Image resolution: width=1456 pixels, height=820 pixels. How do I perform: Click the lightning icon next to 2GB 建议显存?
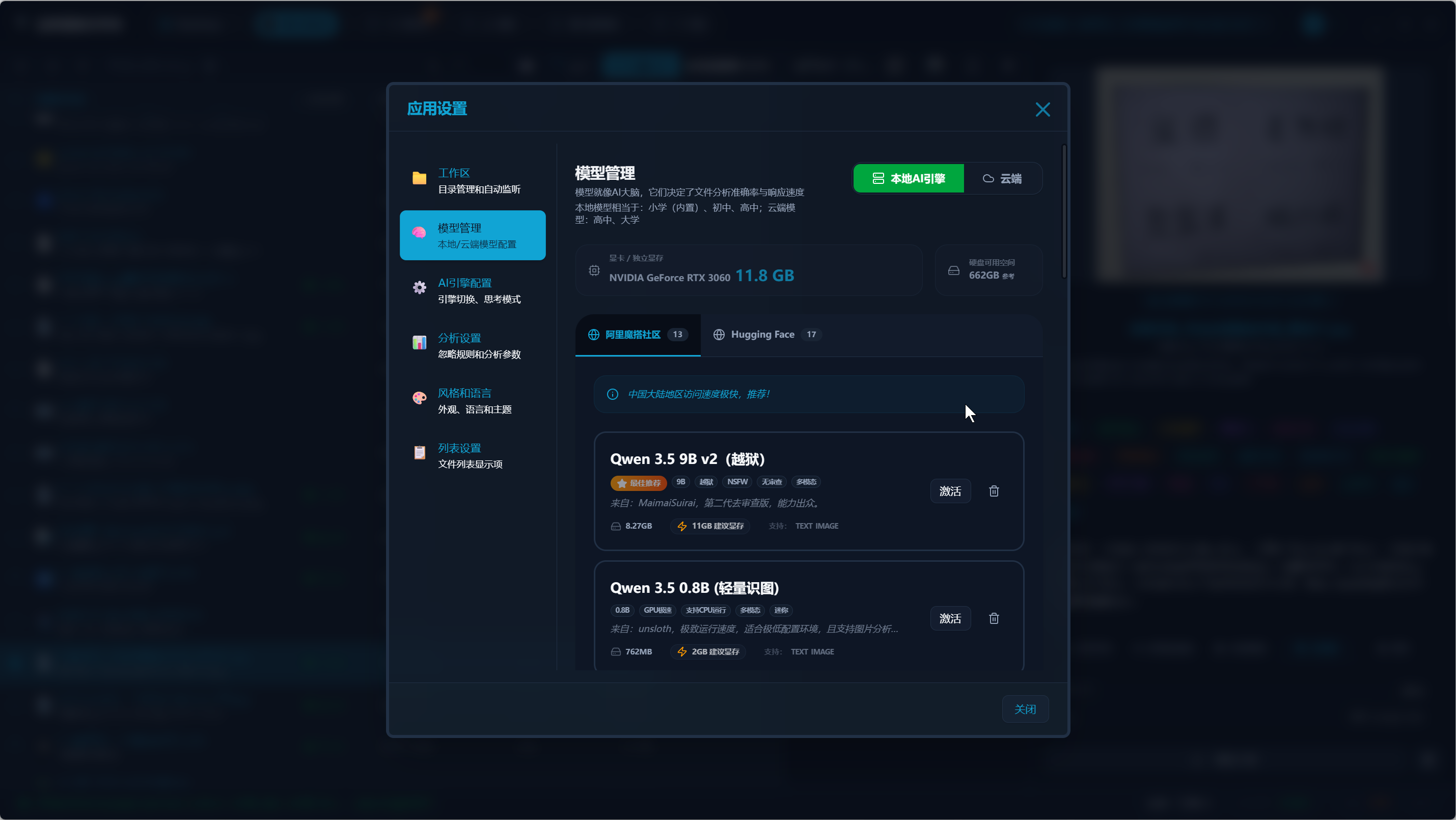pyautogui.click(x=682, y=652)
